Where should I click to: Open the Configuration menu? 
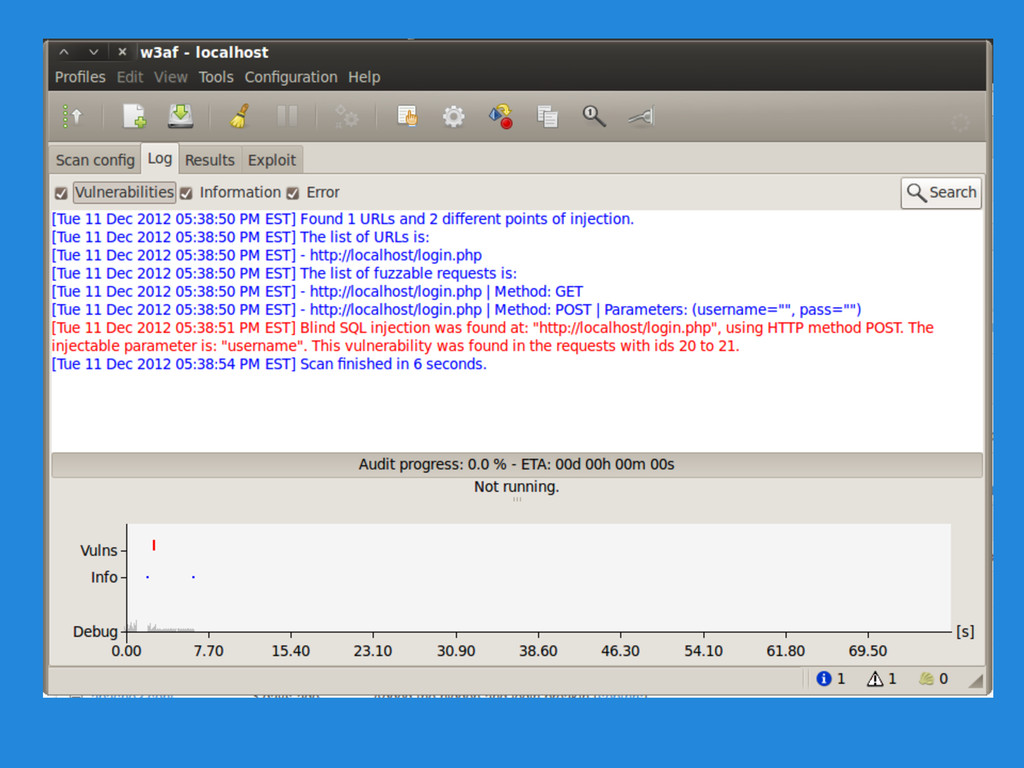tap(291, 77)
